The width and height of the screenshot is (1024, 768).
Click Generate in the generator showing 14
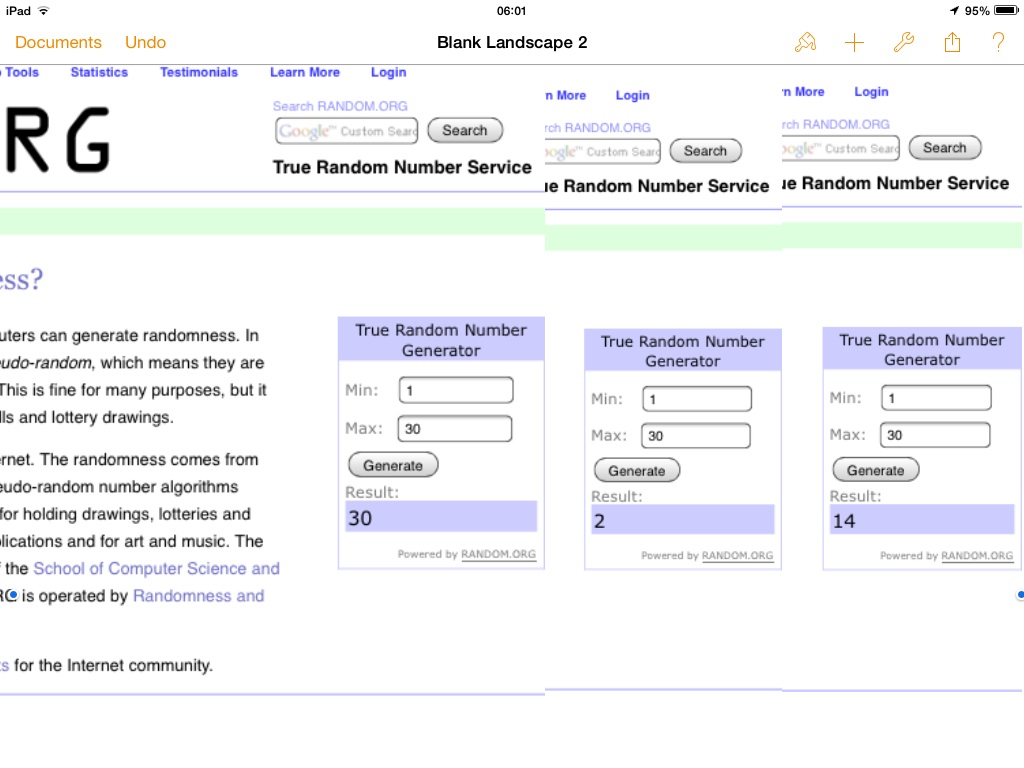876,470
